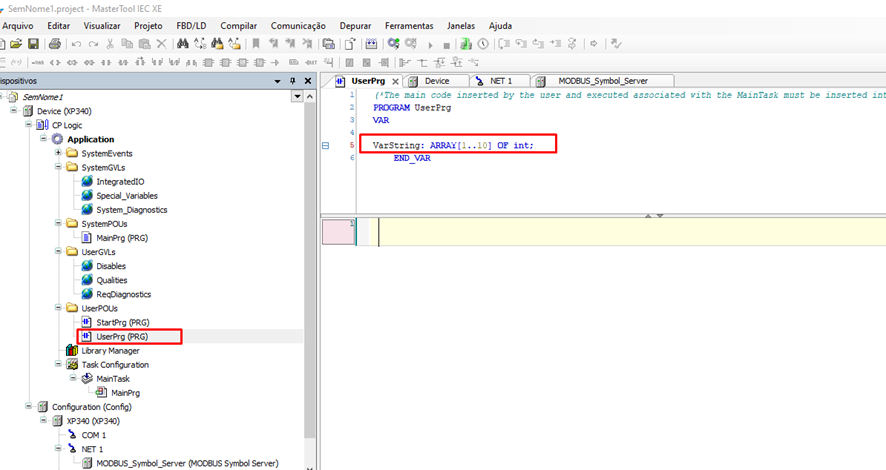The width and height of the screenshot is (886, 470).
Task: Pin the devices panel with pushpin icon
Action: [292, 80]
